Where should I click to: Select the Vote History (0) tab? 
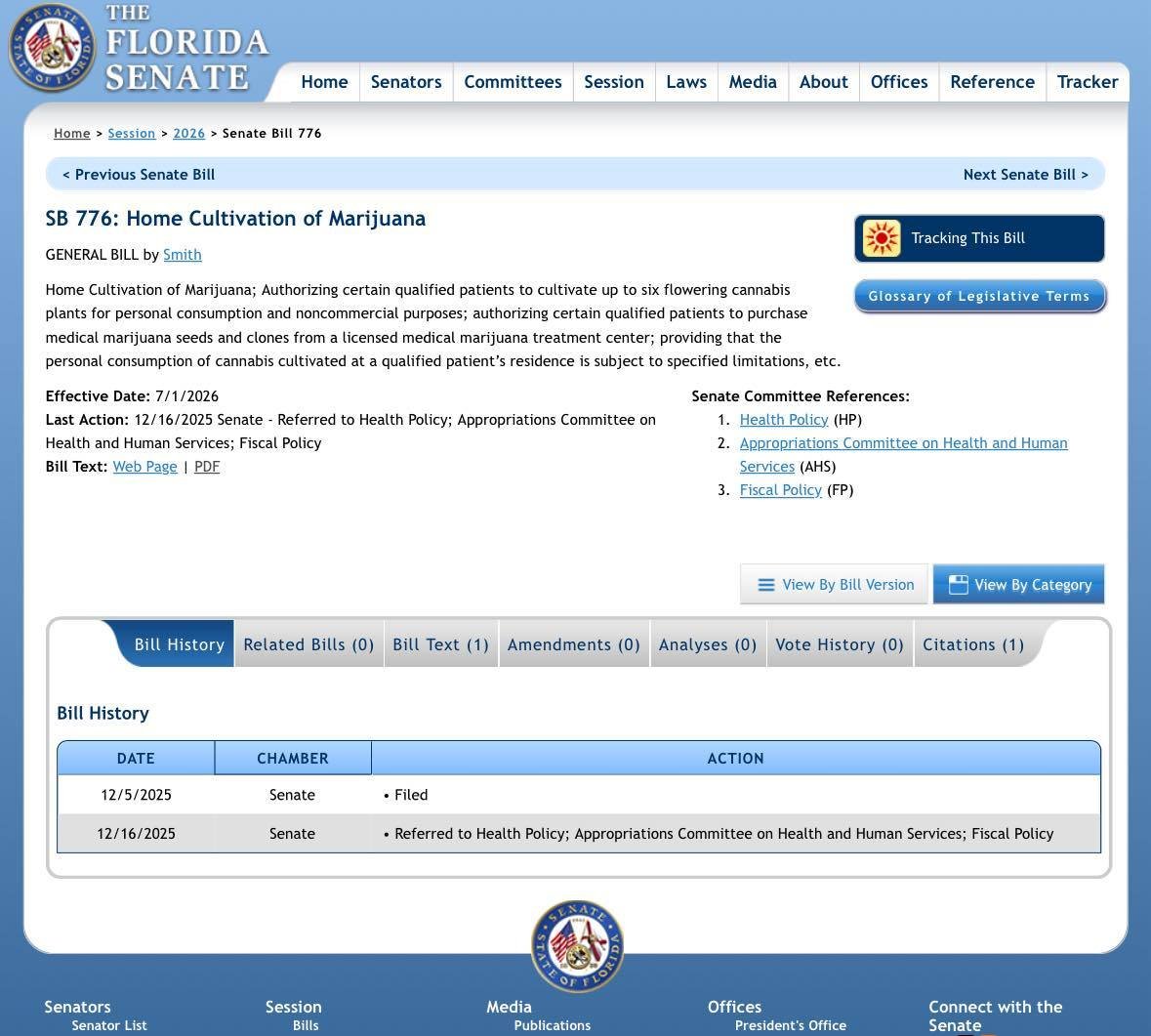coord(840,643)
